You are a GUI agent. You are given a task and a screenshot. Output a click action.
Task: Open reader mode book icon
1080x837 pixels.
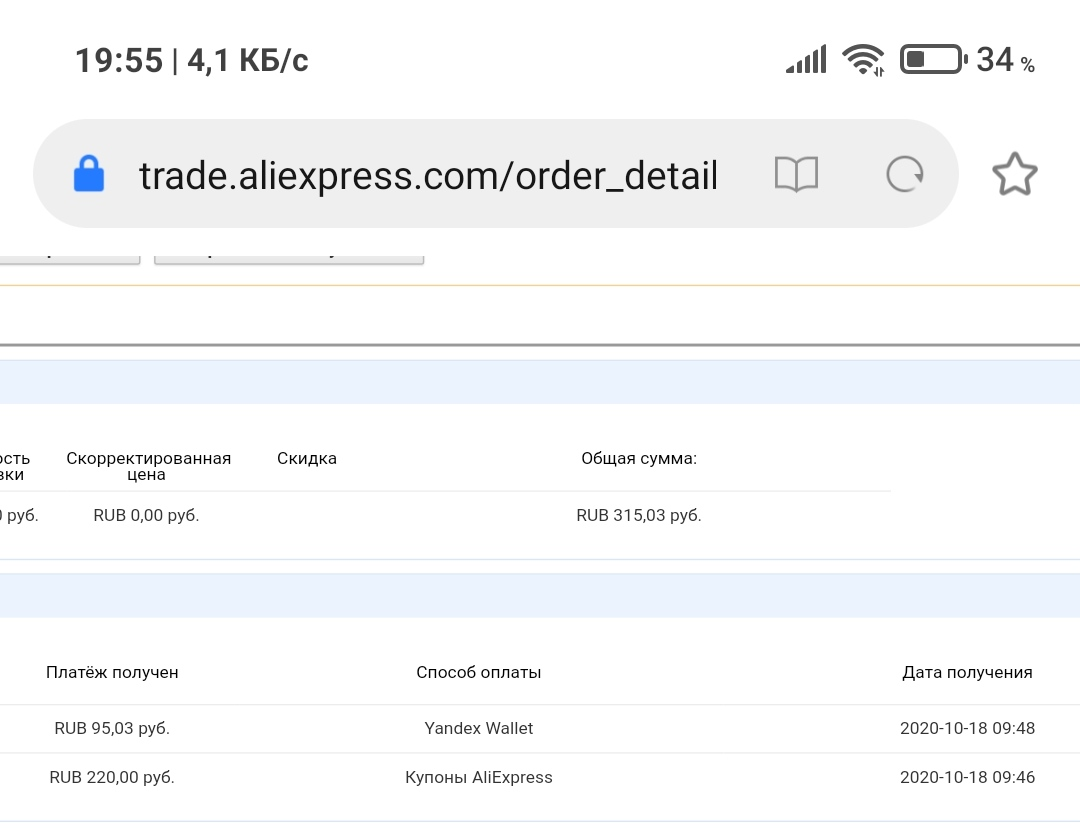(796, 174)
